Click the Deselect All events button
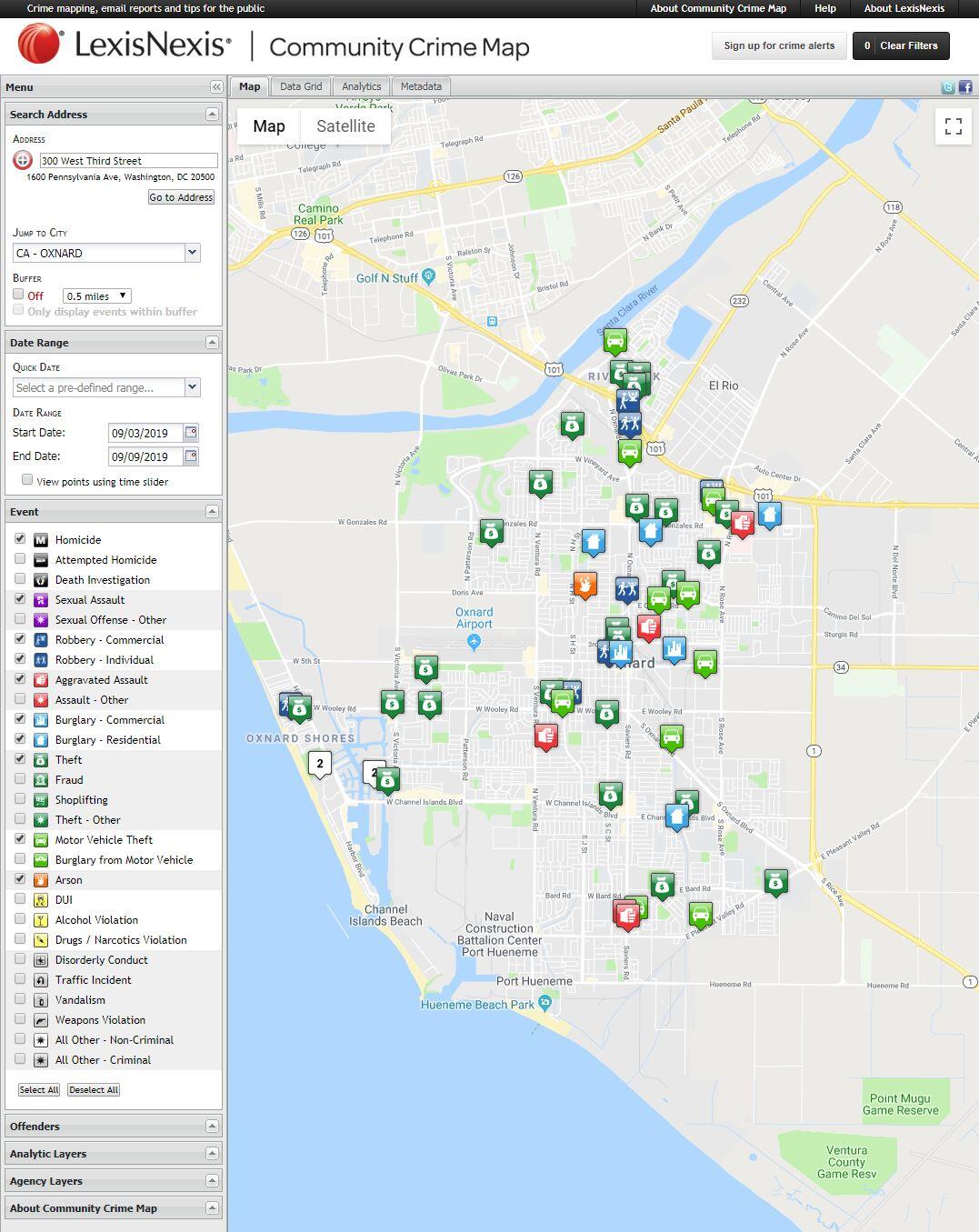This screenshot has height=1232, width=979. [x=94, y=1090]
